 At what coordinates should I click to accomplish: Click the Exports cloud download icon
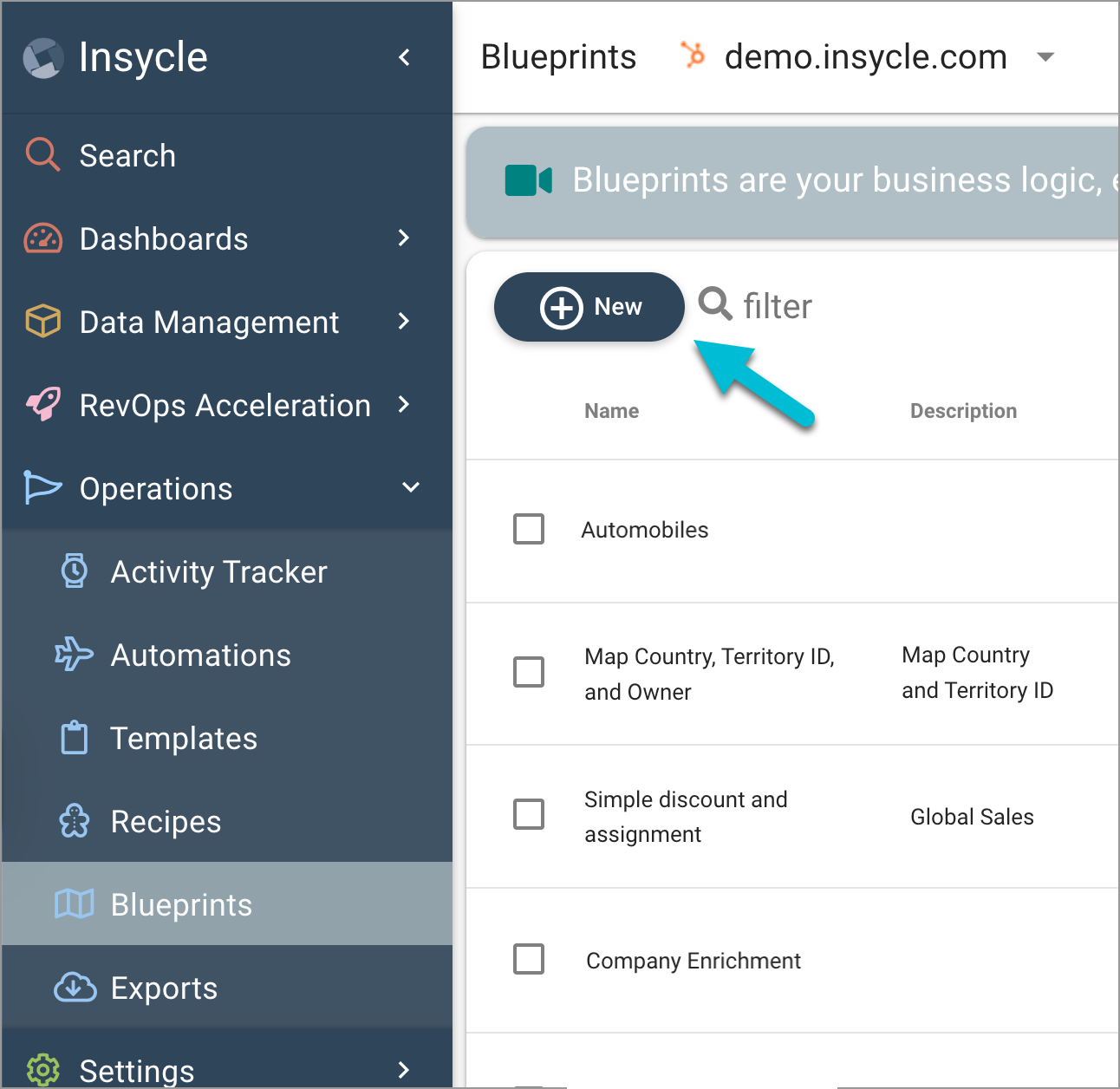[75, 987]
